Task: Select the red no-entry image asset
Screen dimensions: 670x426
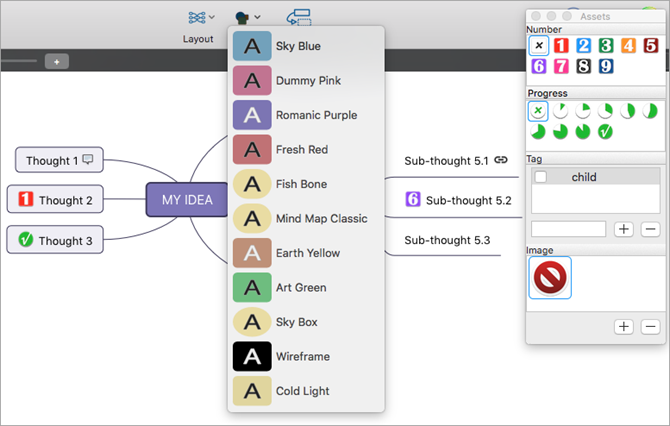Action: [550, 278]
